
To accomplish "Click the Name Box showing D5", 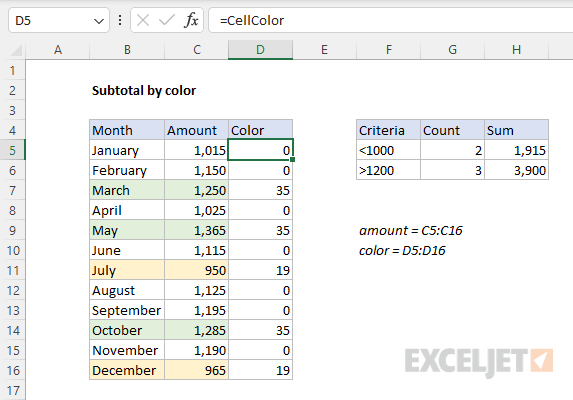I will click(59, 20).
